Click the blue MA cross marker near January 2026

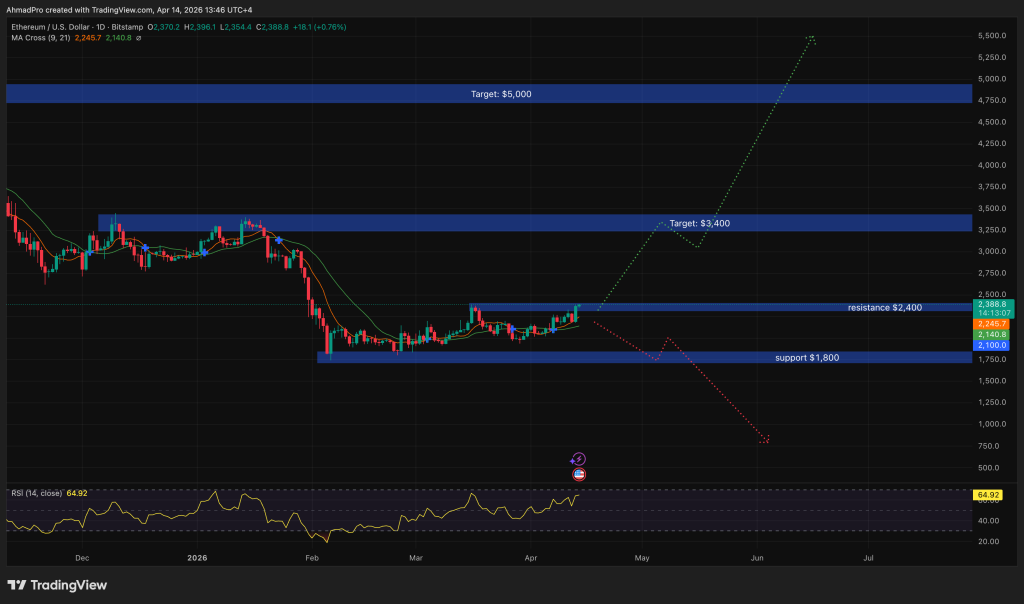point(278,240)
